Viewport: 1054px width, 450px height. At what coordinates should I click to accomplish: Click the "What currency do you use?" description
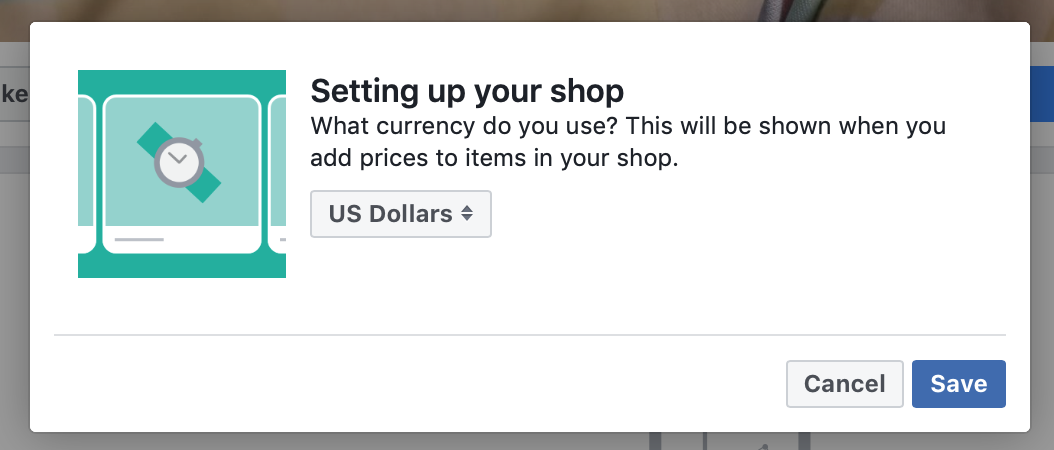pos(628,141)
